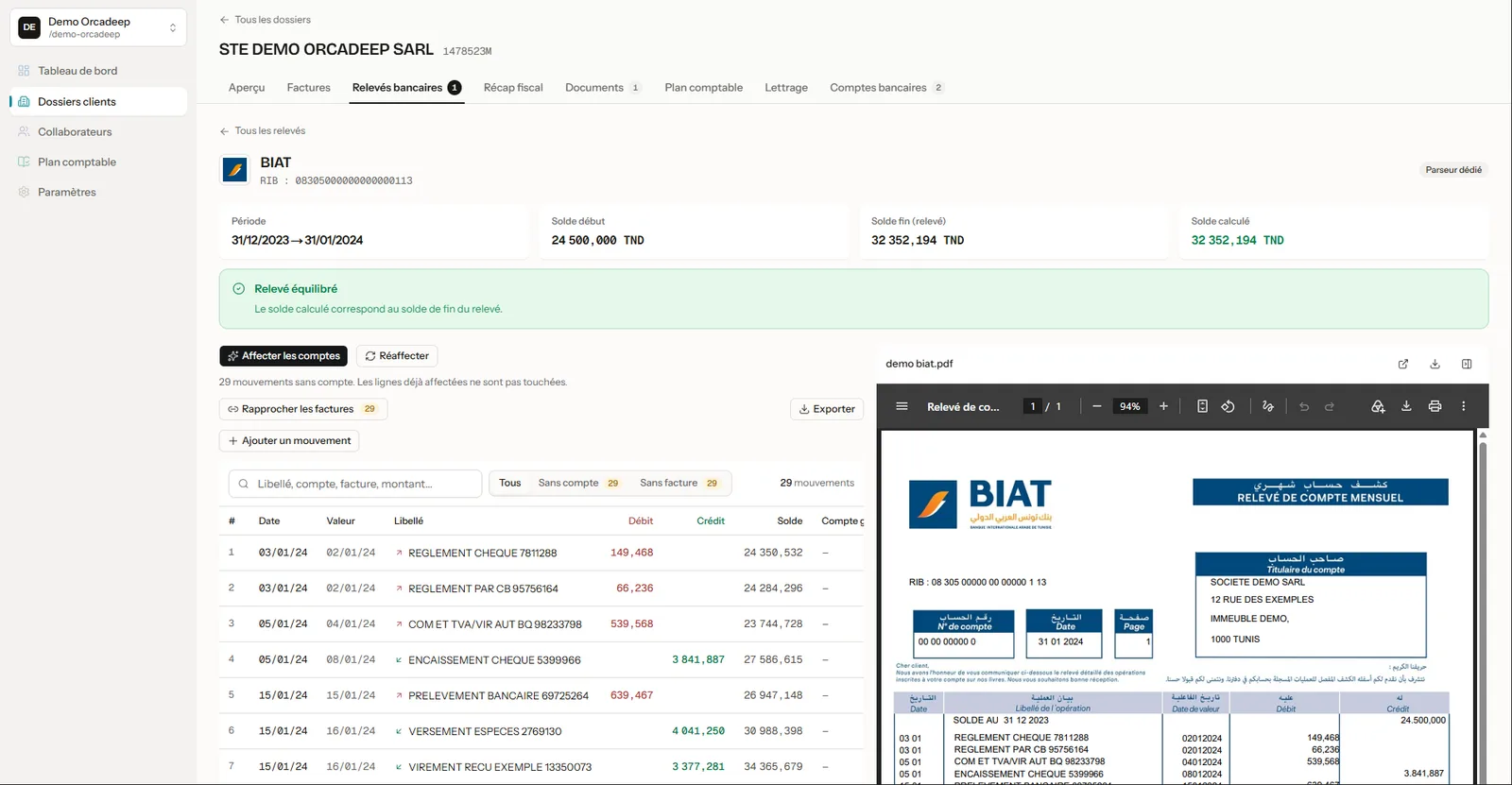Click the PDF viewer vertical scrollbar
The width and height of the screenshot is (1512, 785).
tap(1482, 605)
